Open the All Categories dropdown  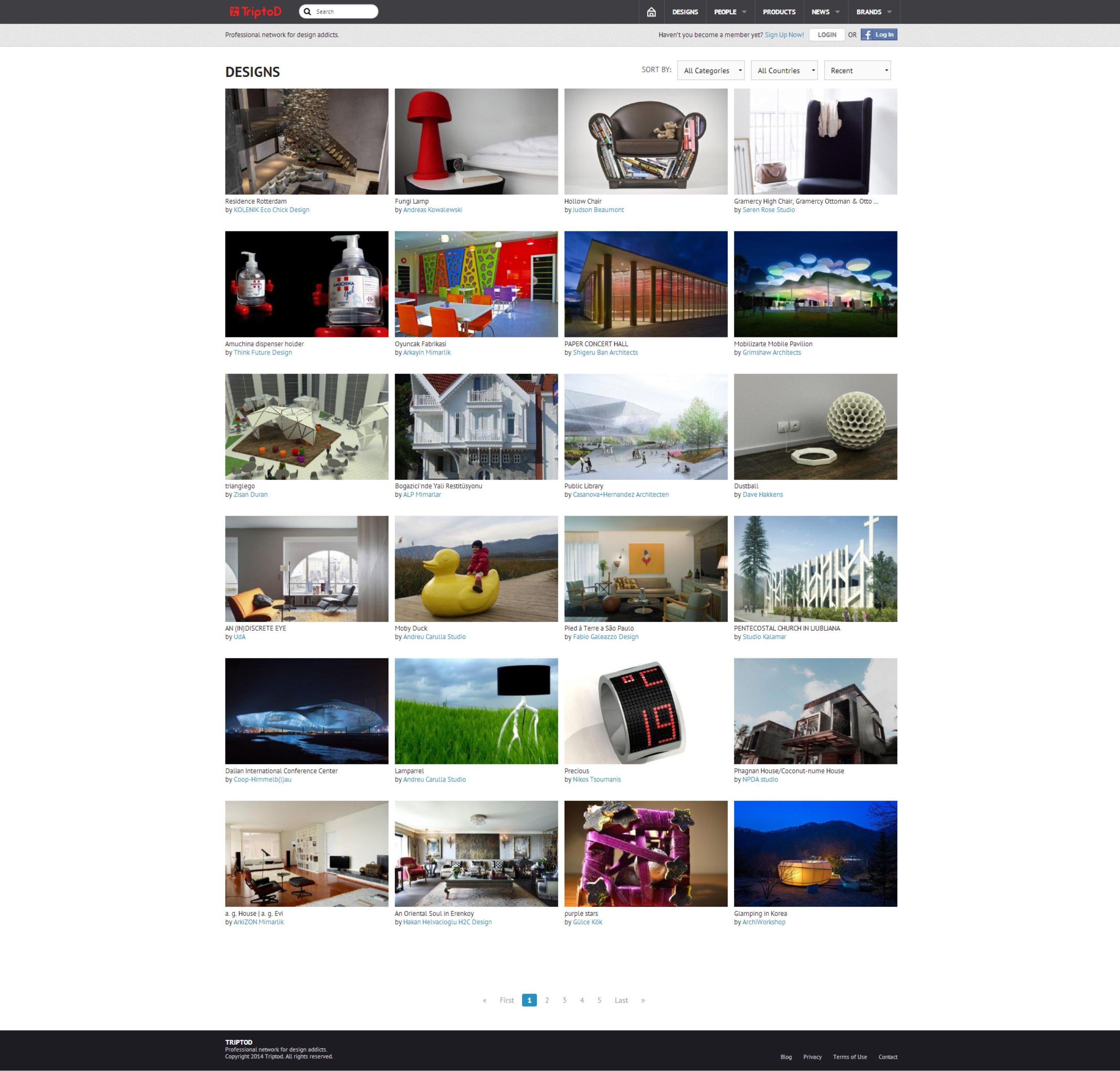tap(711, 71)
